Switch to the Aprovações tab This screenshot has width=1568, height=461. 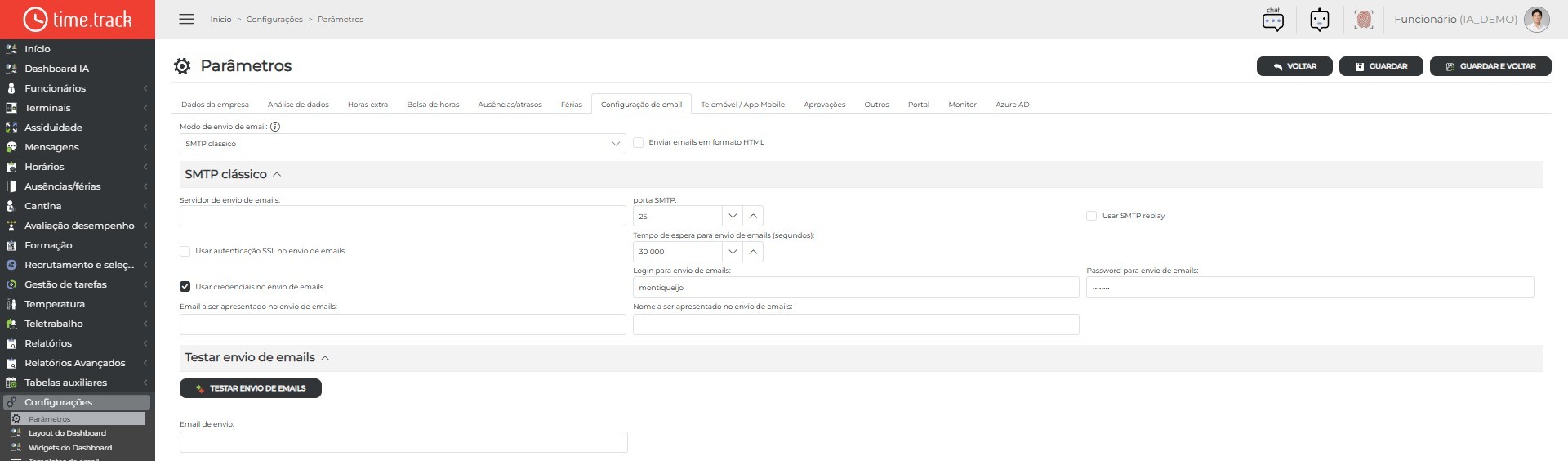(824, 105)
